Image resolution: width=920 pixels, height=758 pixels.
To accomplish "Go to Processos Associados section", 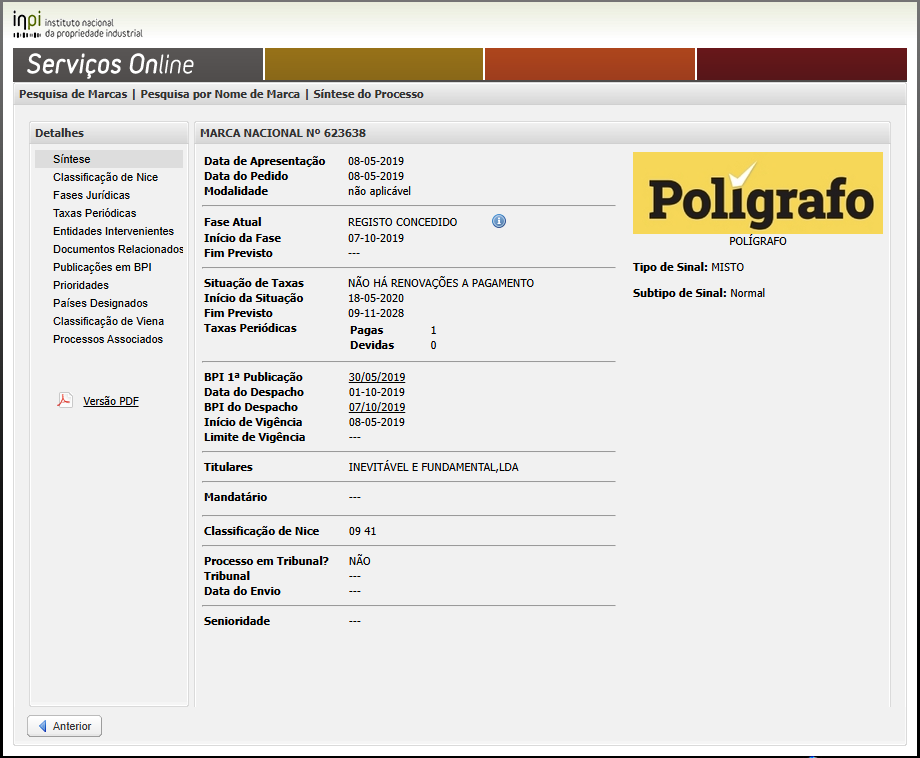I will (108, 339).
